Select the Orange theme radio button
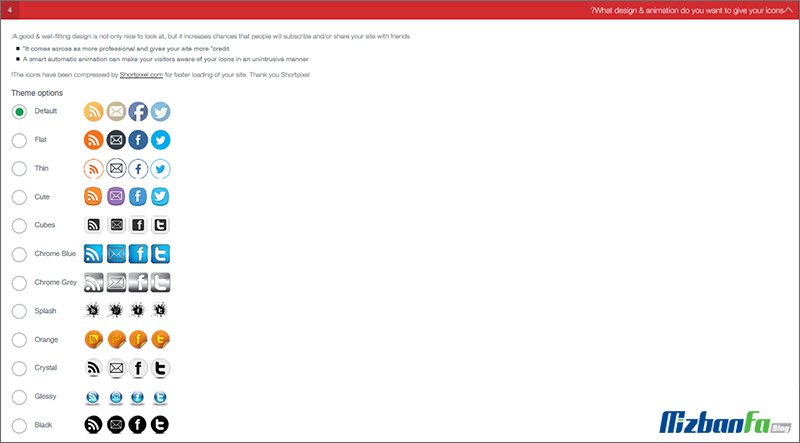800x443 pixels. click(19, 340)
